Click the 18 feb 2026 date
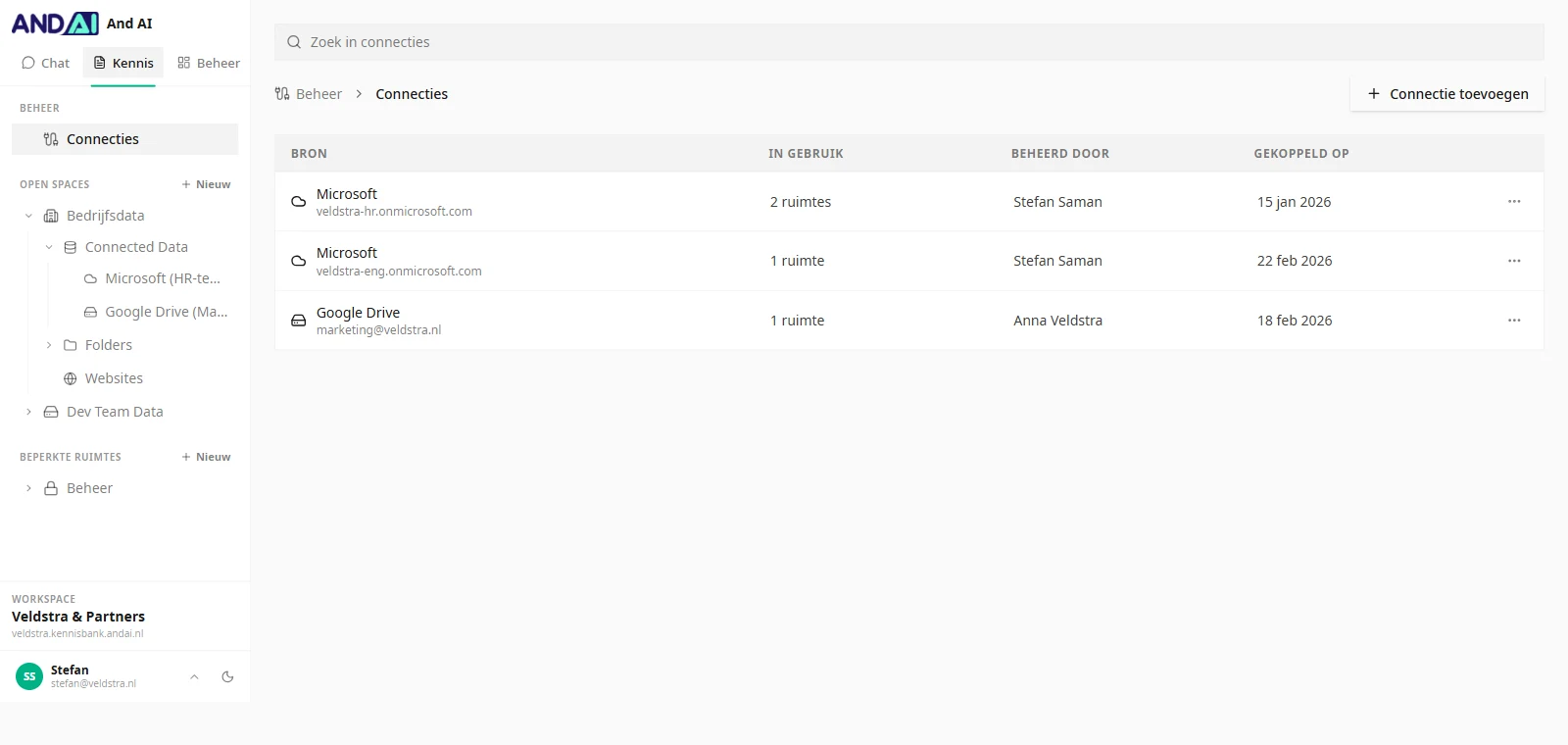The width and height of the screenshot is (1568, 745). tap(1295, 321)
